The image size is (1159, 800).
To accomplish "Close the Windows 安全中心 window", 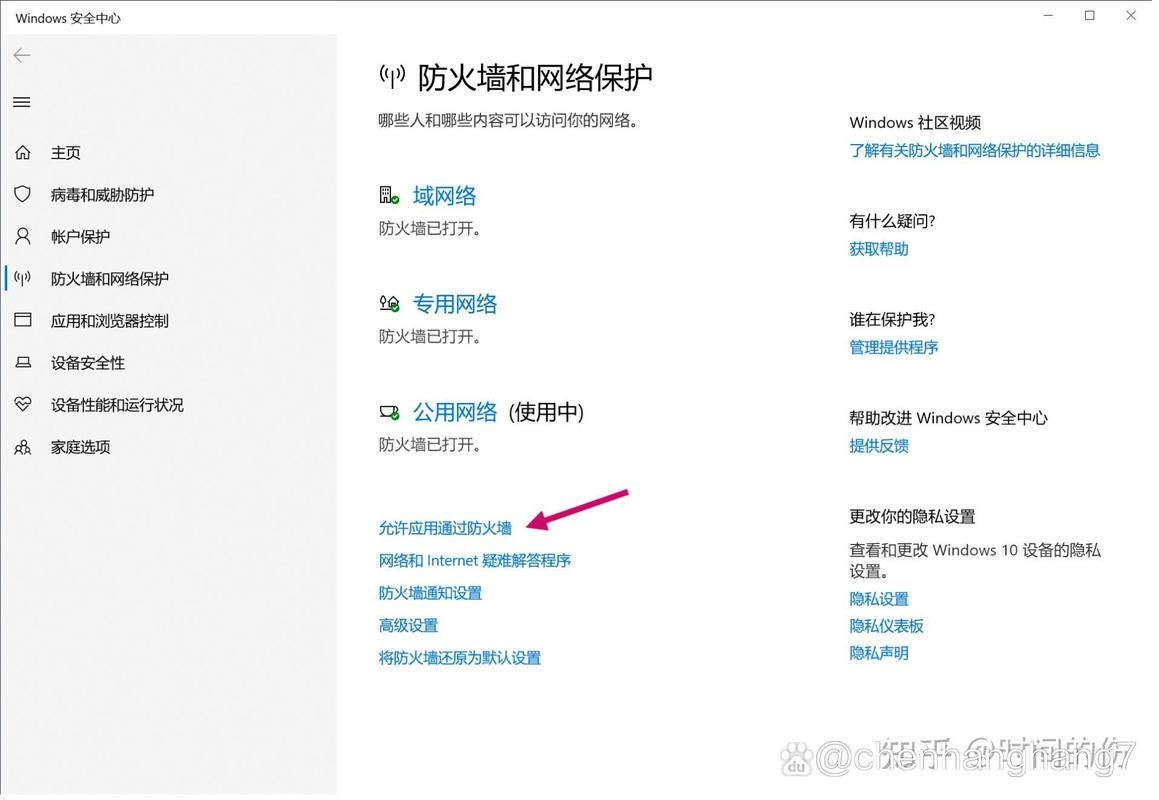I will [1130, 16].
